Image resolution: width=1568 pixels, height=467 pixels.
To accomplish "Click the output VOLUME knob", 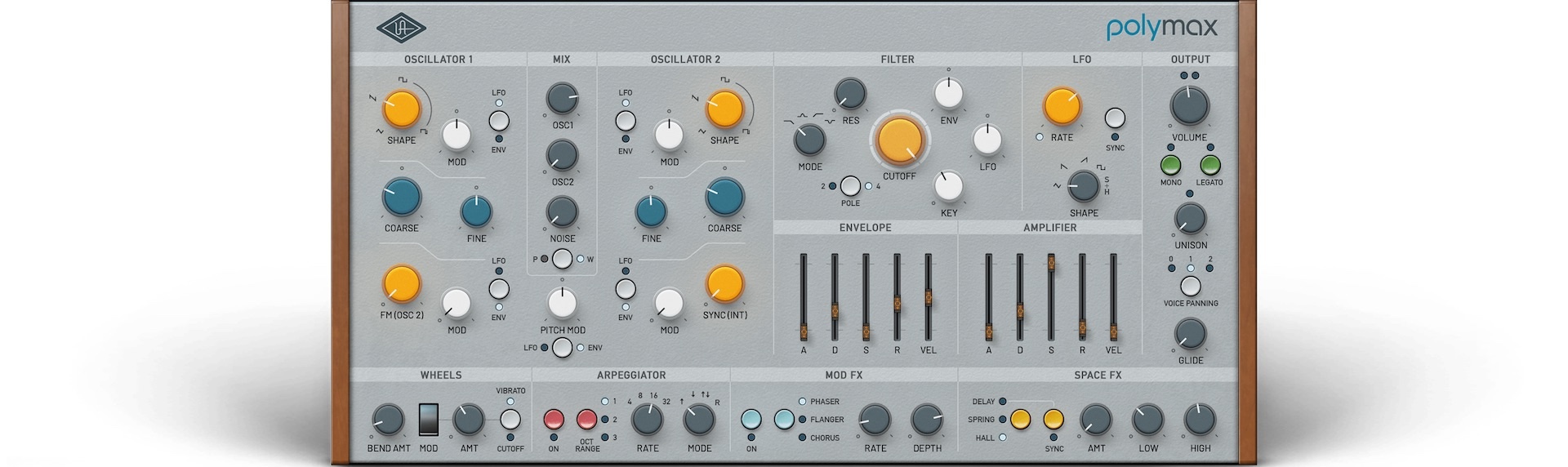I will click(x=1190, y=107).
